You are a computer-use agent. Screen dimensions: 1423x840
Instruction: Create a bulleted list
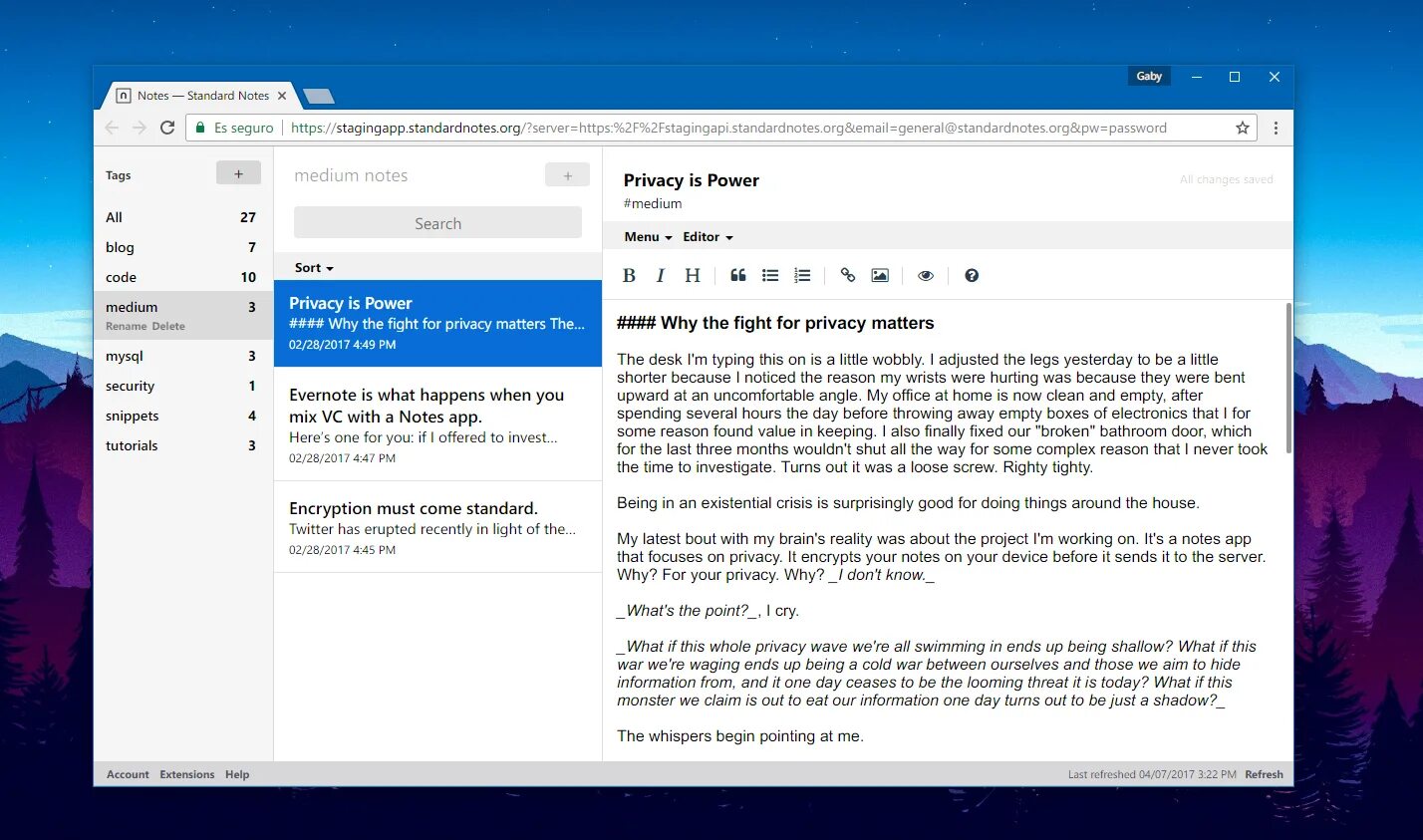point(770,275)
